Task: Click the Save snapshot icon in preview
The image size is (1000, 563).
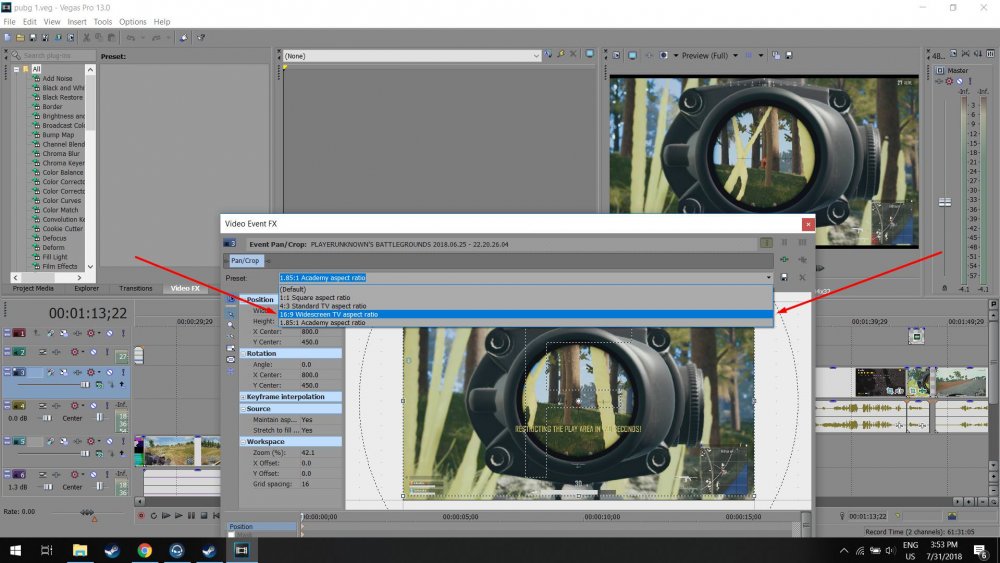Action: 789,55
